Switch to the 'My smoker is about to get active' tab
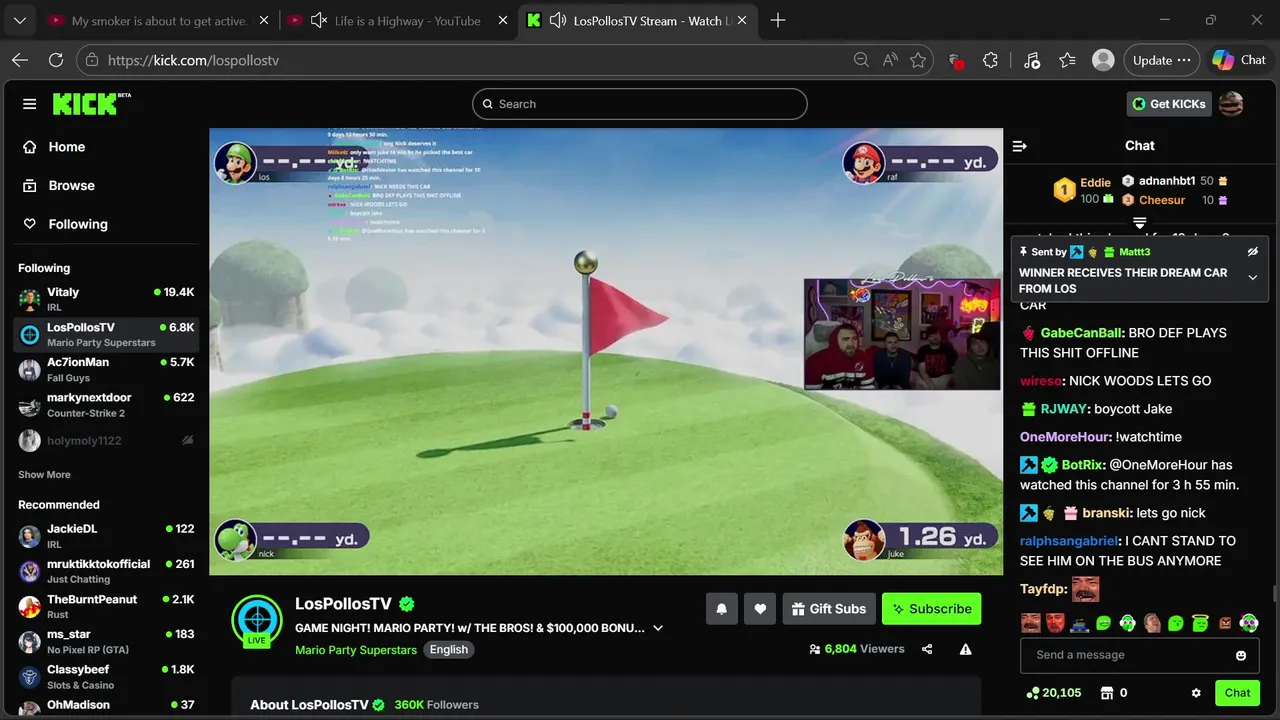1280x720 pixels. click(x=158, y=20)
